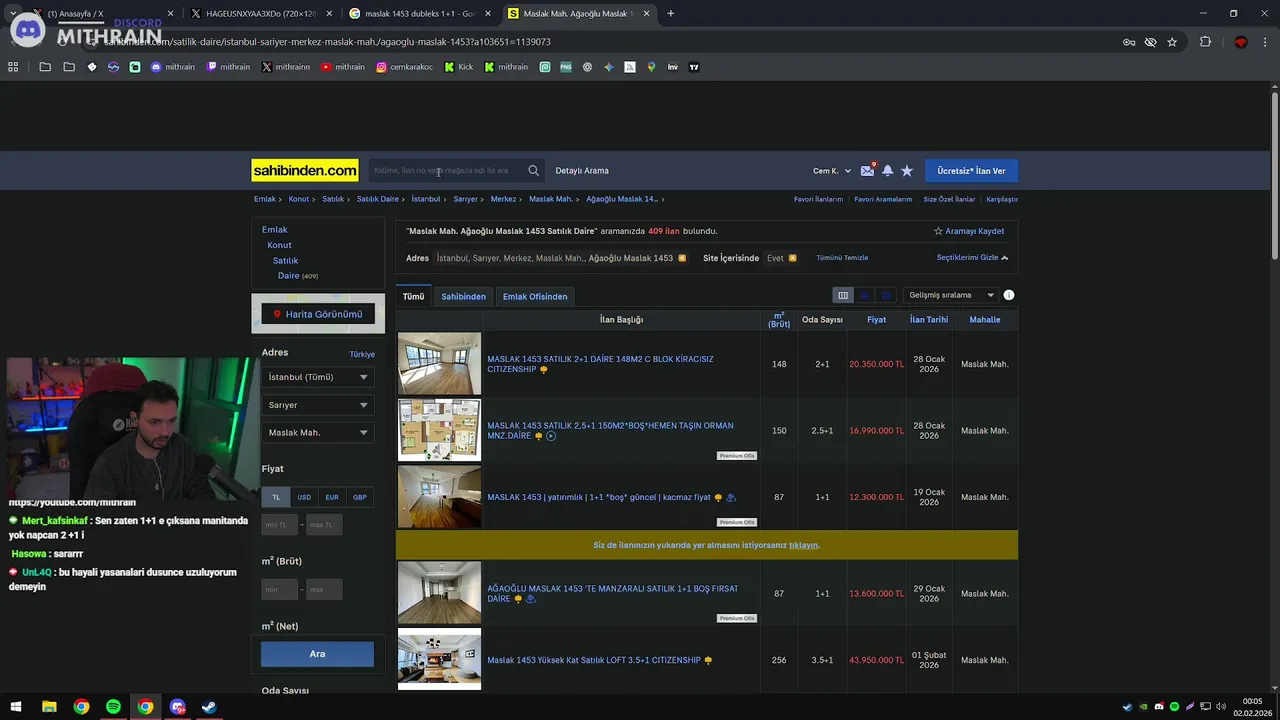Open Favori İlanlarım link
Image resolution: width=1280 pixels, height=720 pixels.
(818, 199)
